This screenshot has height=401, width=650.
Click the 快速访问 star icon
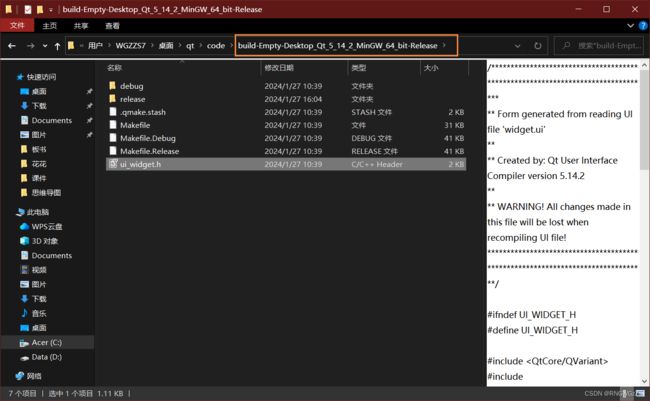[x=19, y=77]
